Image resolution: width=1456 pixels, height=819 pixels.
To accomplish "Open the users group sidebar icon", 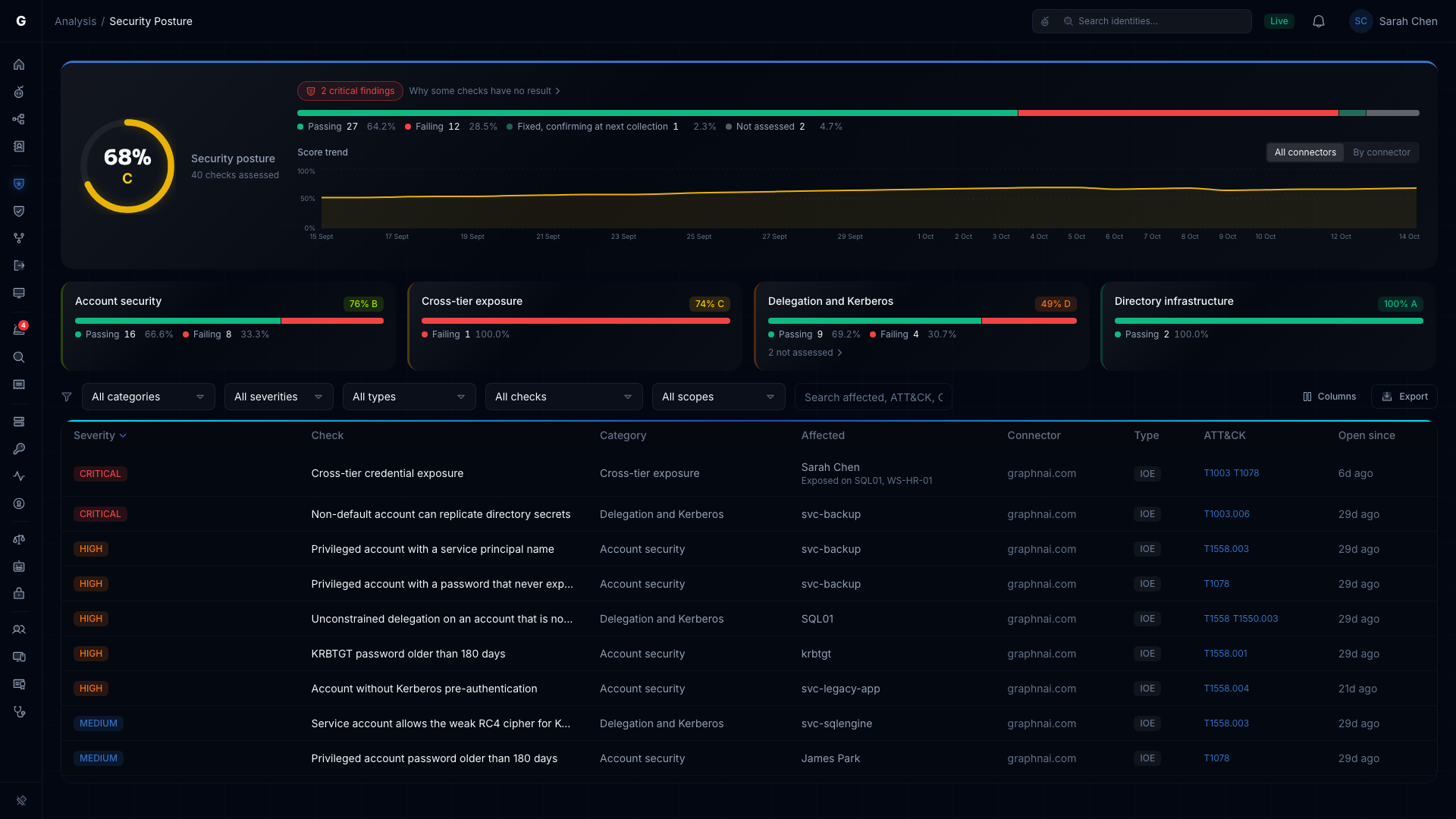I will [20, 629].
